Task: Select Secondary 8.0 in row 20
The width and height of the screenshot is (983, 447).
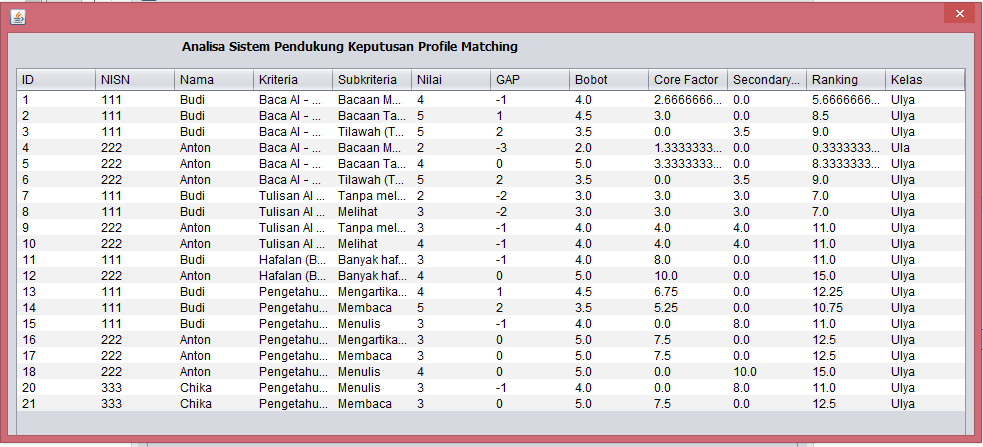Action: pyautogui.click(x=767, y=387)
